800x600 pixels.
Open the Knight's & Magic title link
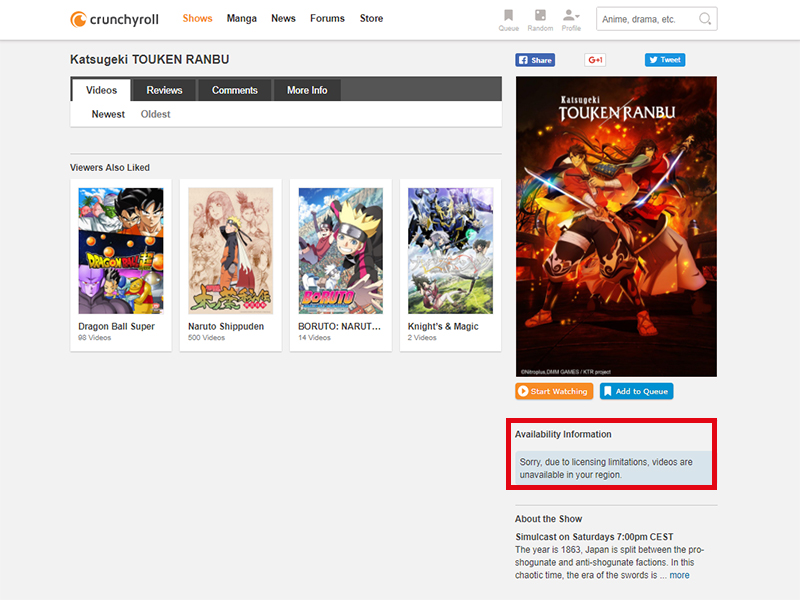443,326
